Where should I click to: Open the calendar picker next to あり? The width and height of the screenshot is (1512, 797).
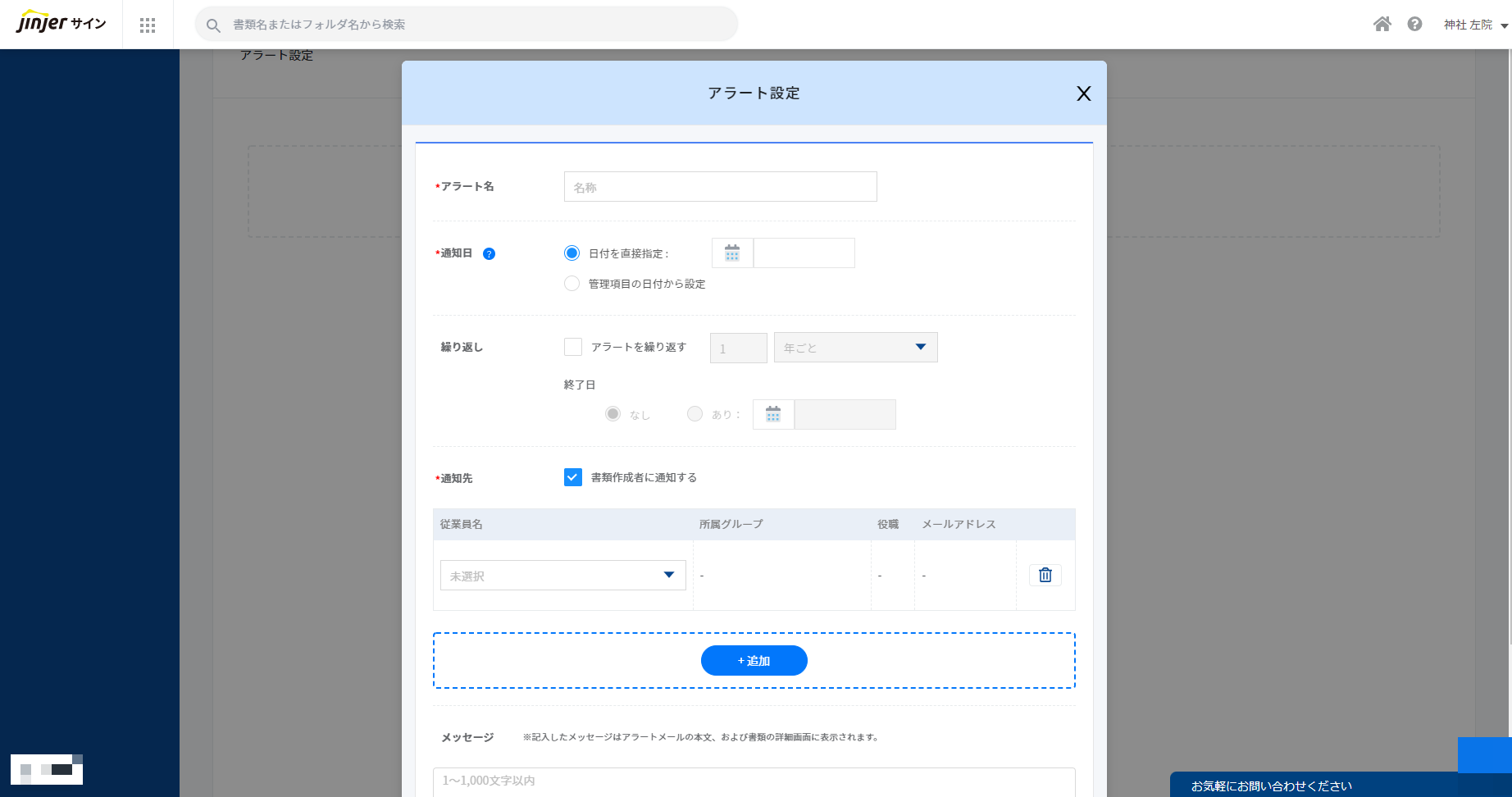pyautogui.click(x=772, y=414)
